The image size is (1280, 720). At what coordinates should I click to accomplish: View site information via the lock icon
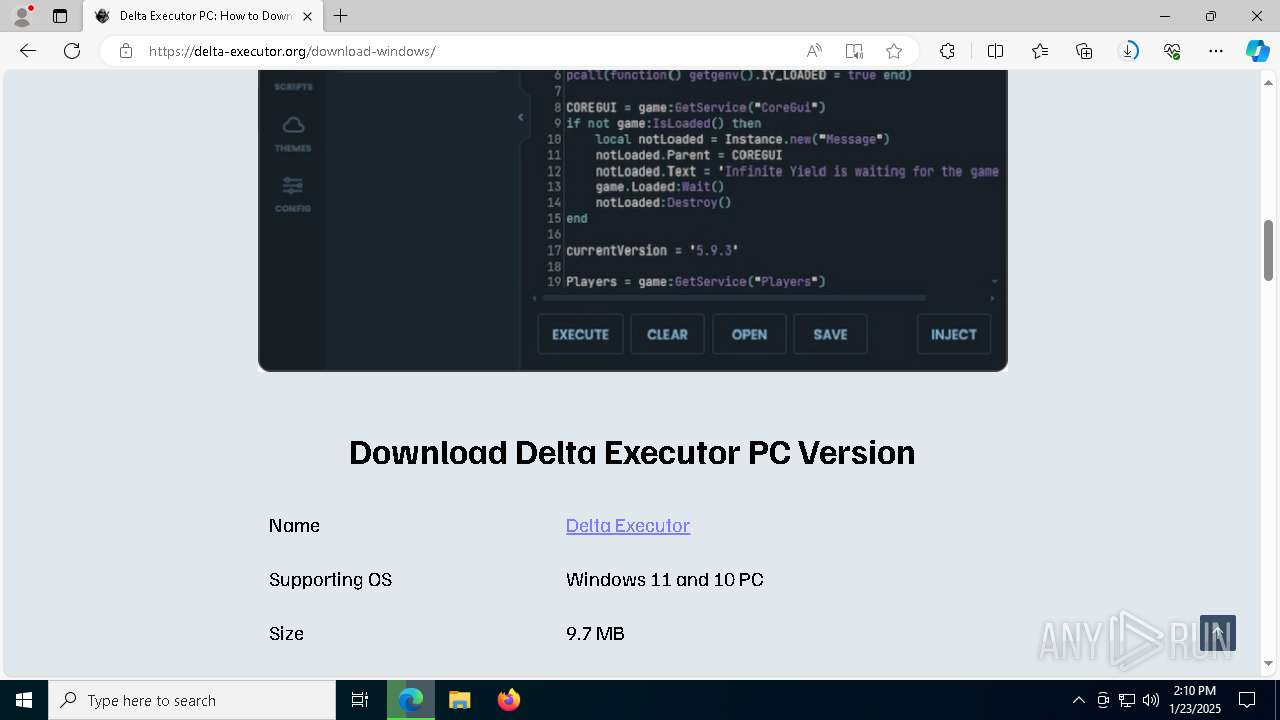pos(126,51)
